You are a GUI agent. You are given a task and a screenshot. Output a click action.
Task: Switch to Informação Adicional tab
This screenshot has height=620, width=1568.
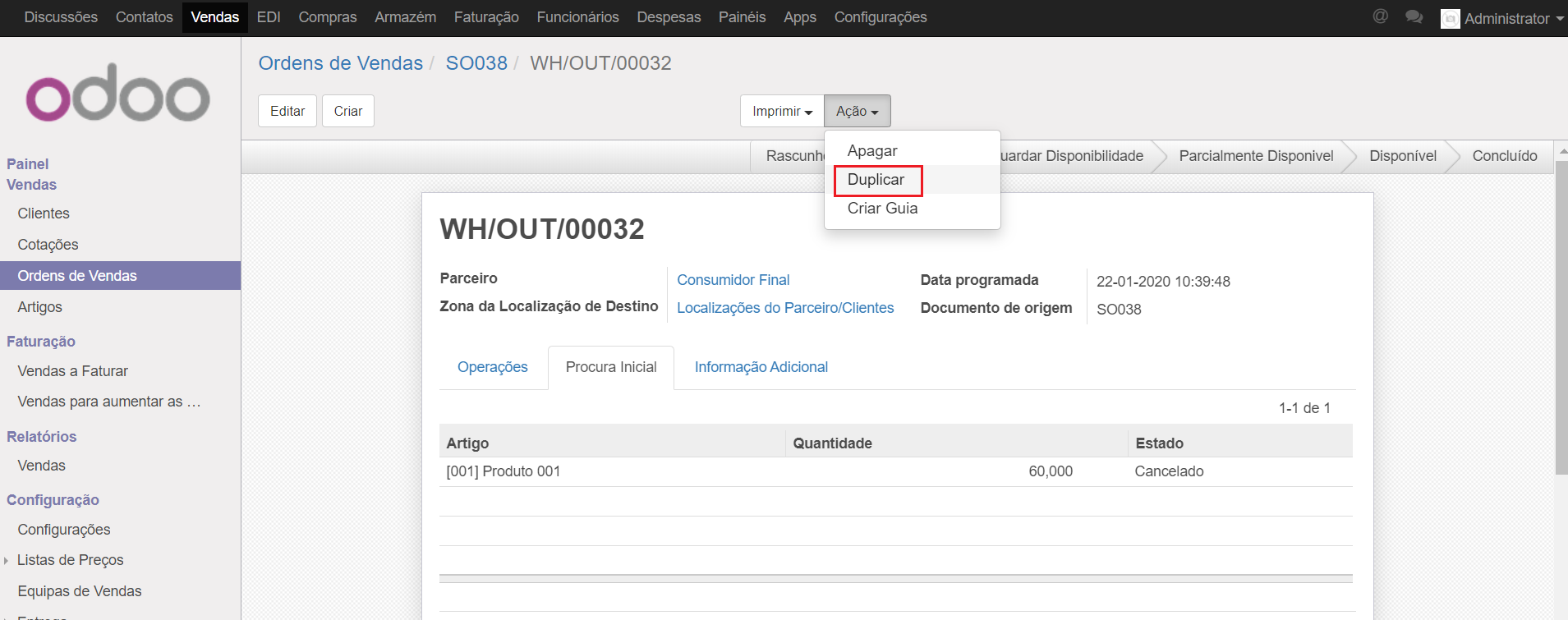point(761,367)
